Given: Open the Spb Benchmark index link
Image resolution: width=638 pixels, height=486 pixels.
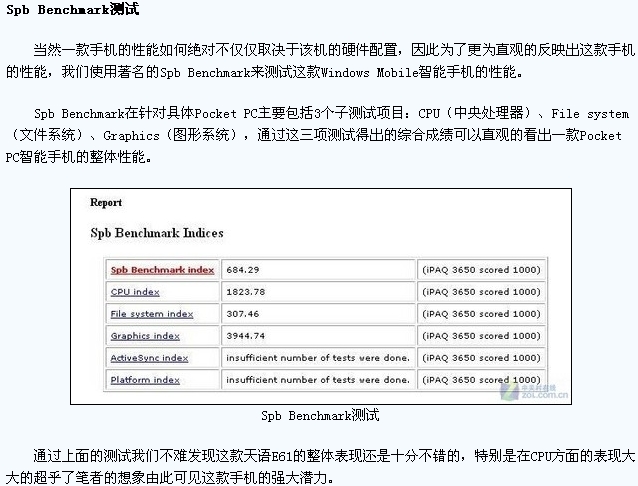Looking at the screenshot, I should [x=162, y=270].
